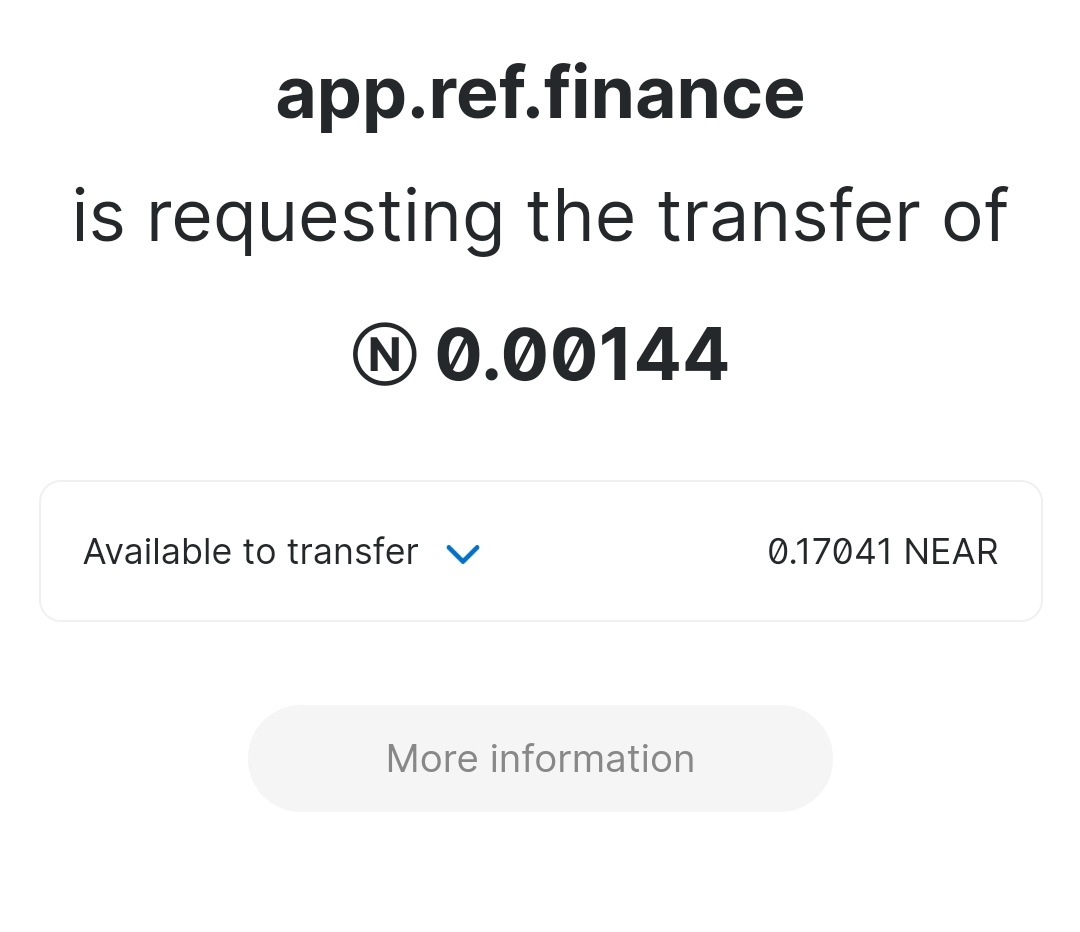This screenshot has height=932, width=1080.
Task: Click the grey pill-shaped More information button
Action: pyautogui.click(x=540, y=759)
